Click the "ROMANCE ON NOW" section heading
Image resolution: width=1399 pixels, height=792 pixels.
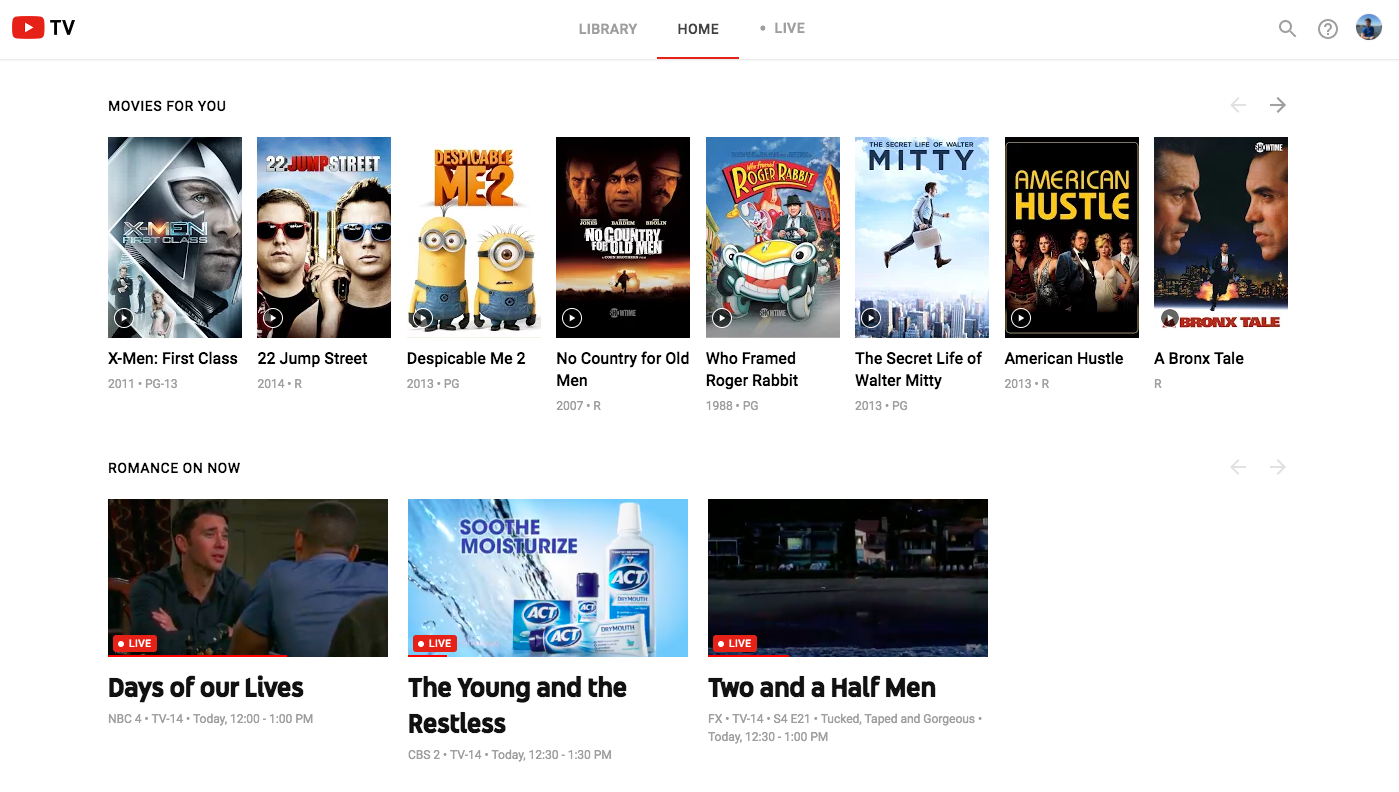pos(174,468)
